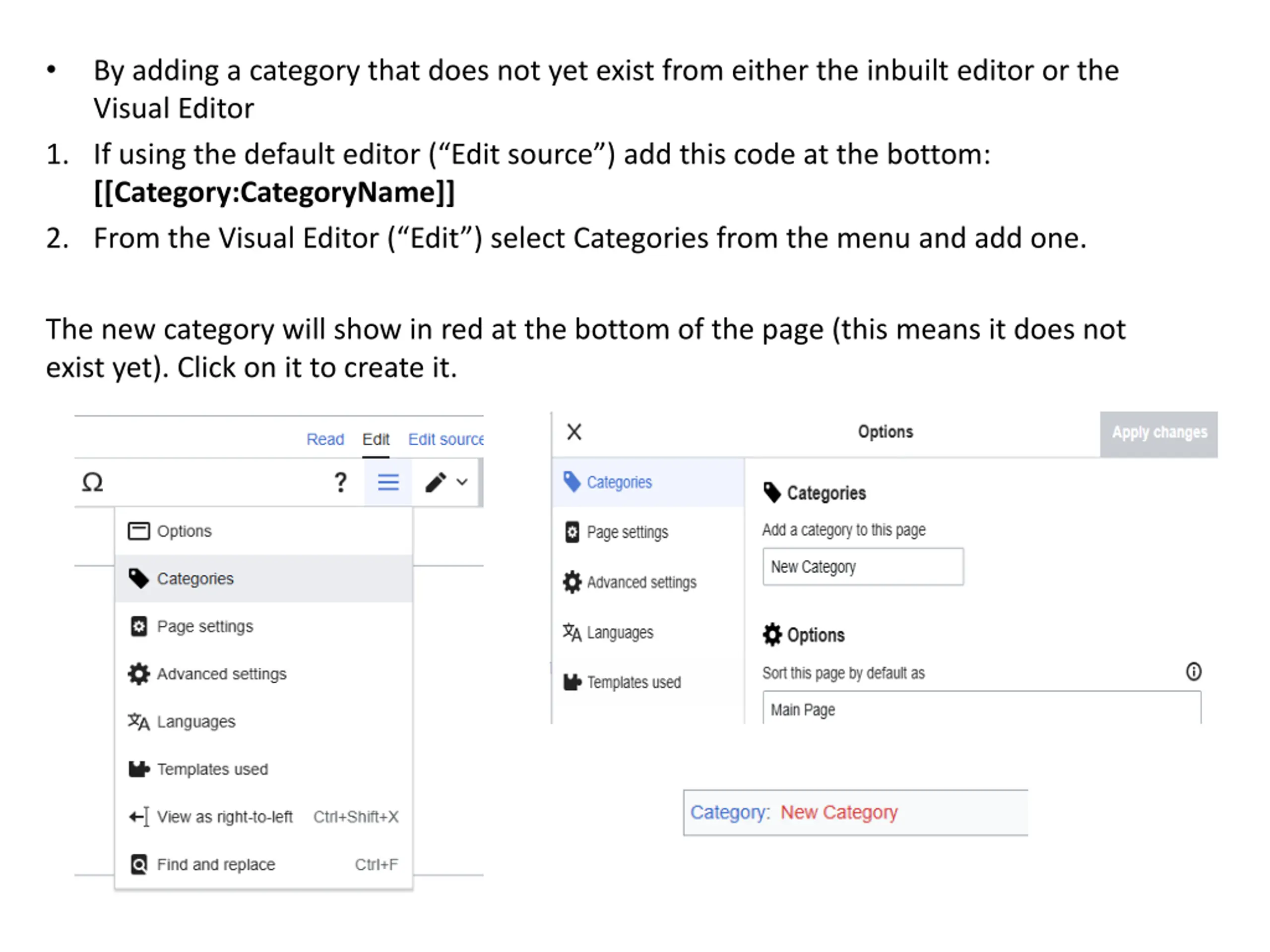Click the red New Category link
The height and width of the screenshot is (952, 1270).
[839, 813]
